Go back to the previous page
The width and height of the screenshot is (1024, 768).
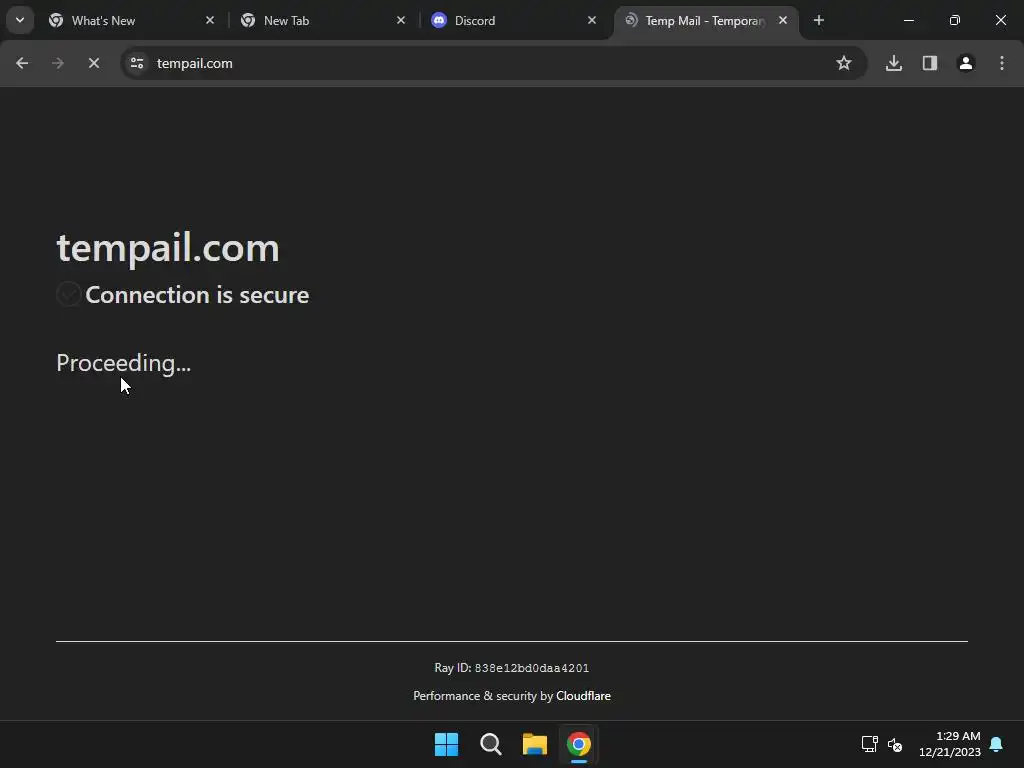click(22, 63)
